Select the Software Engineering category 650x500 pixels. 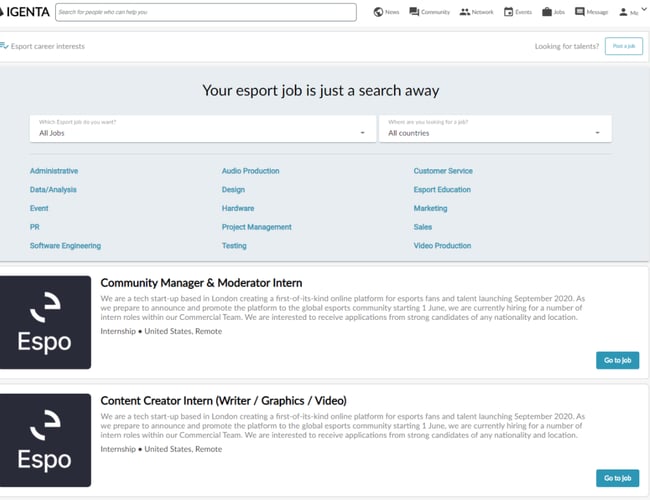click(65, 246)
